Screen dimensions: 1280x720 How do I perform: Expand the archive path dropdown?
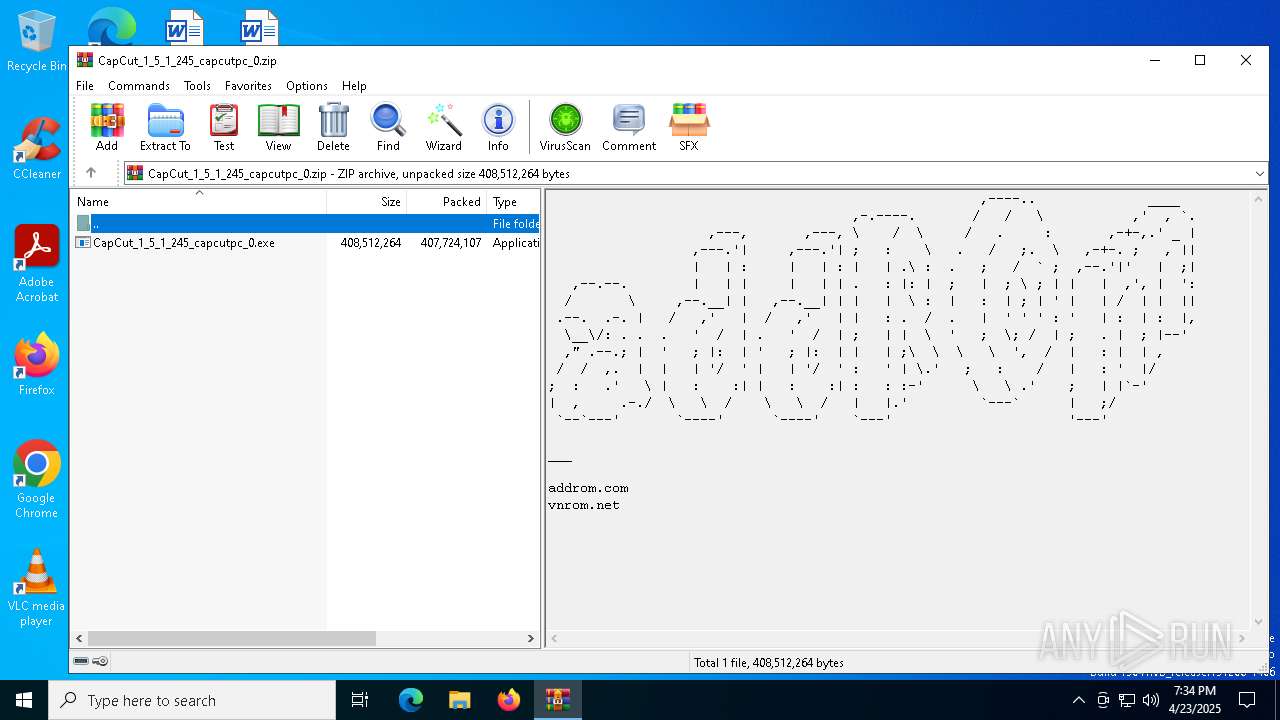pos(1259,173)
